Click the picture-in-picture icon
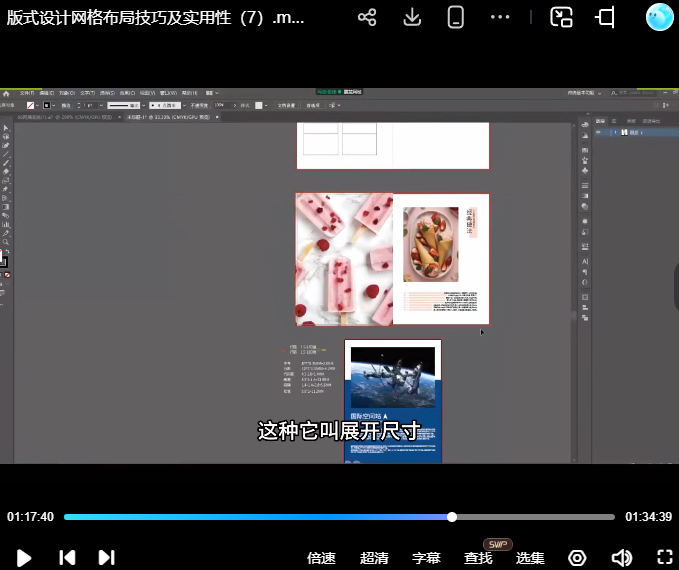Image resolution: width=679 pixels, height=570 pixels. coord(562,18)
